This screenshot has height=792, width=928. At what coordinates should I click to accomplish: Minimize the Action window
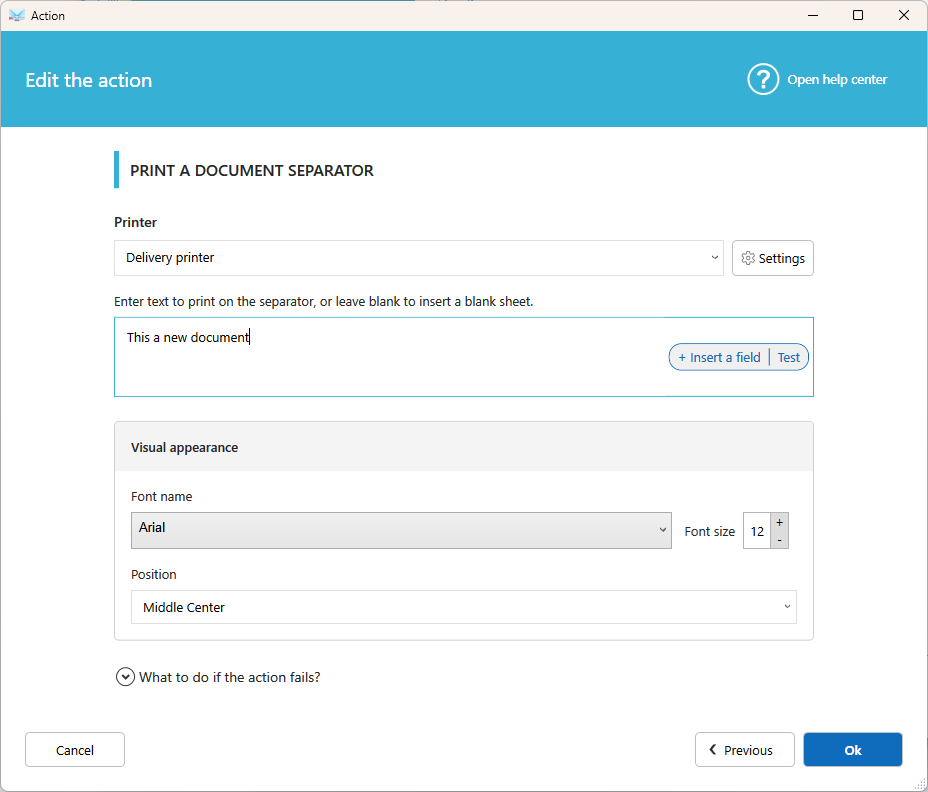[x=813, y=15]
